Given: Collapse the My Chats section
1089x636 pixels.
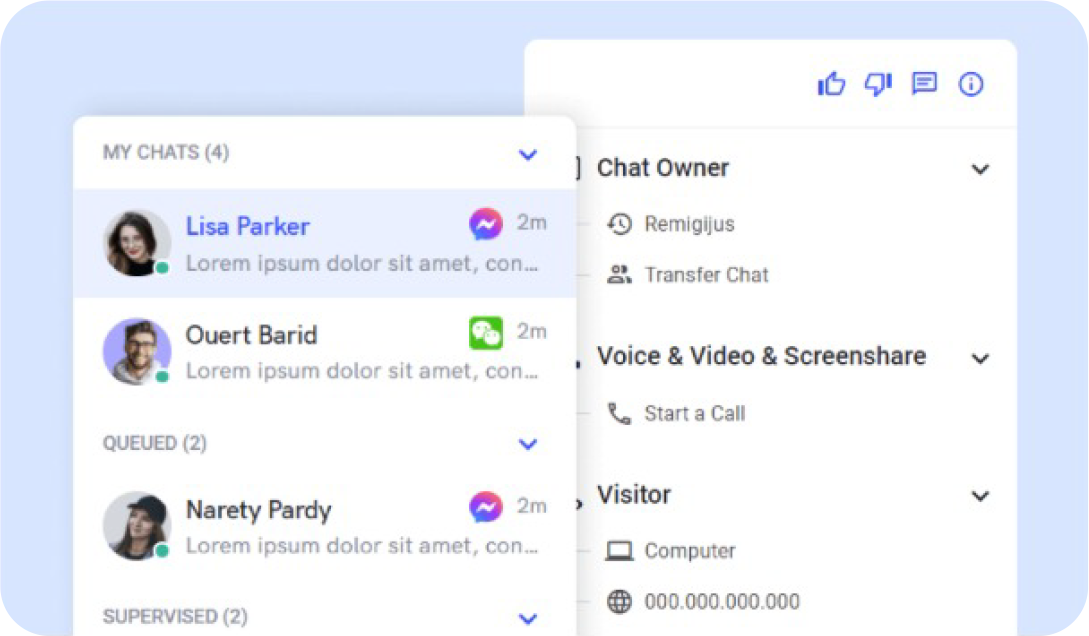Looking at the screenshot, I should (x=528, y=154).
